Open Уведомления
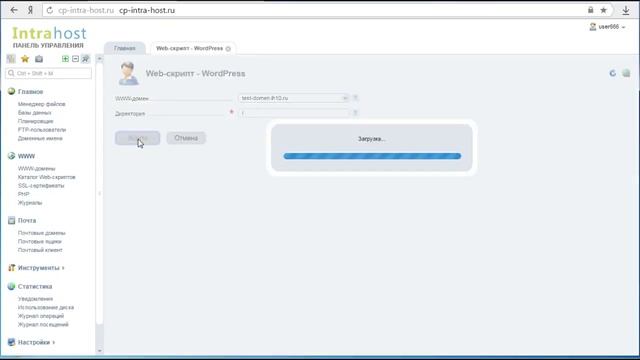The height and width of the screenshot is (360, 640). click(x=36, y=299)
